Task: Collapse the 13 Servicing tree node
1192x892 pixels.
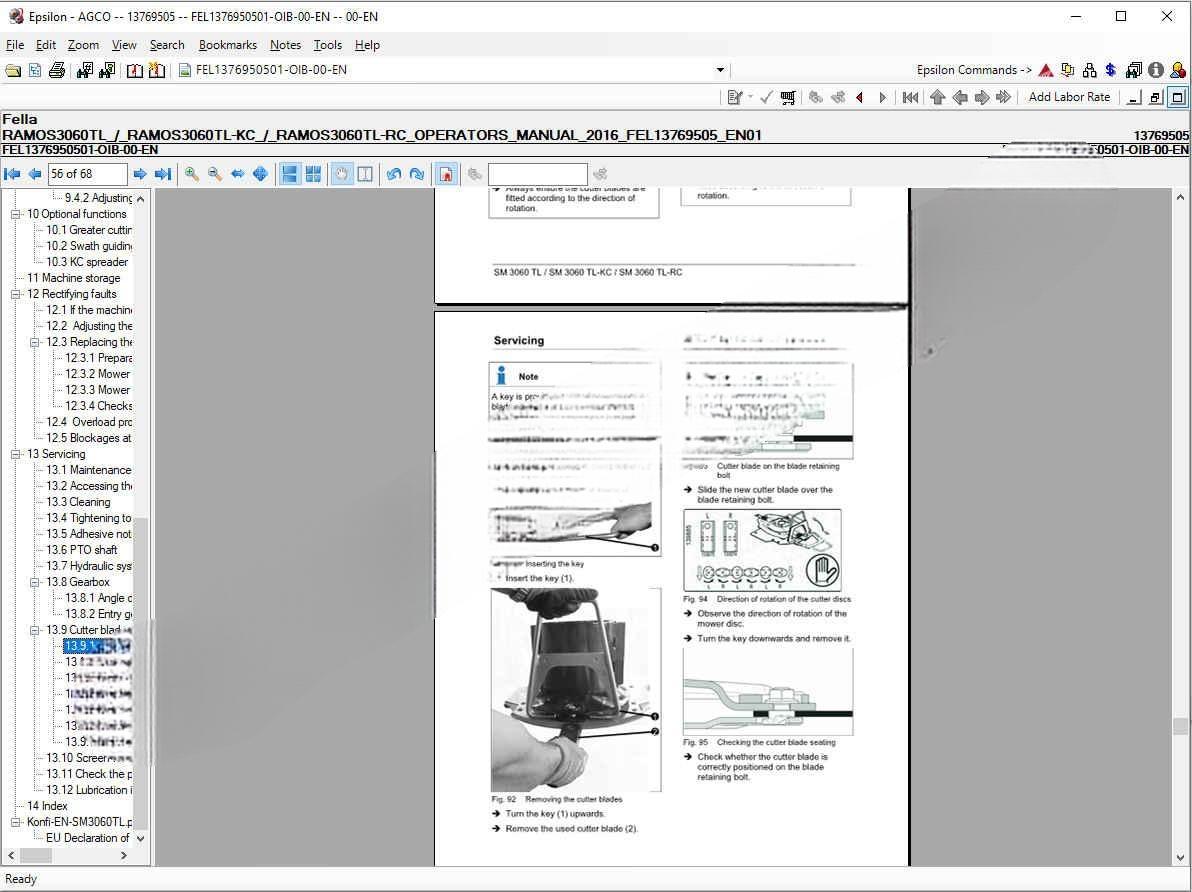Action: [16, 454]
